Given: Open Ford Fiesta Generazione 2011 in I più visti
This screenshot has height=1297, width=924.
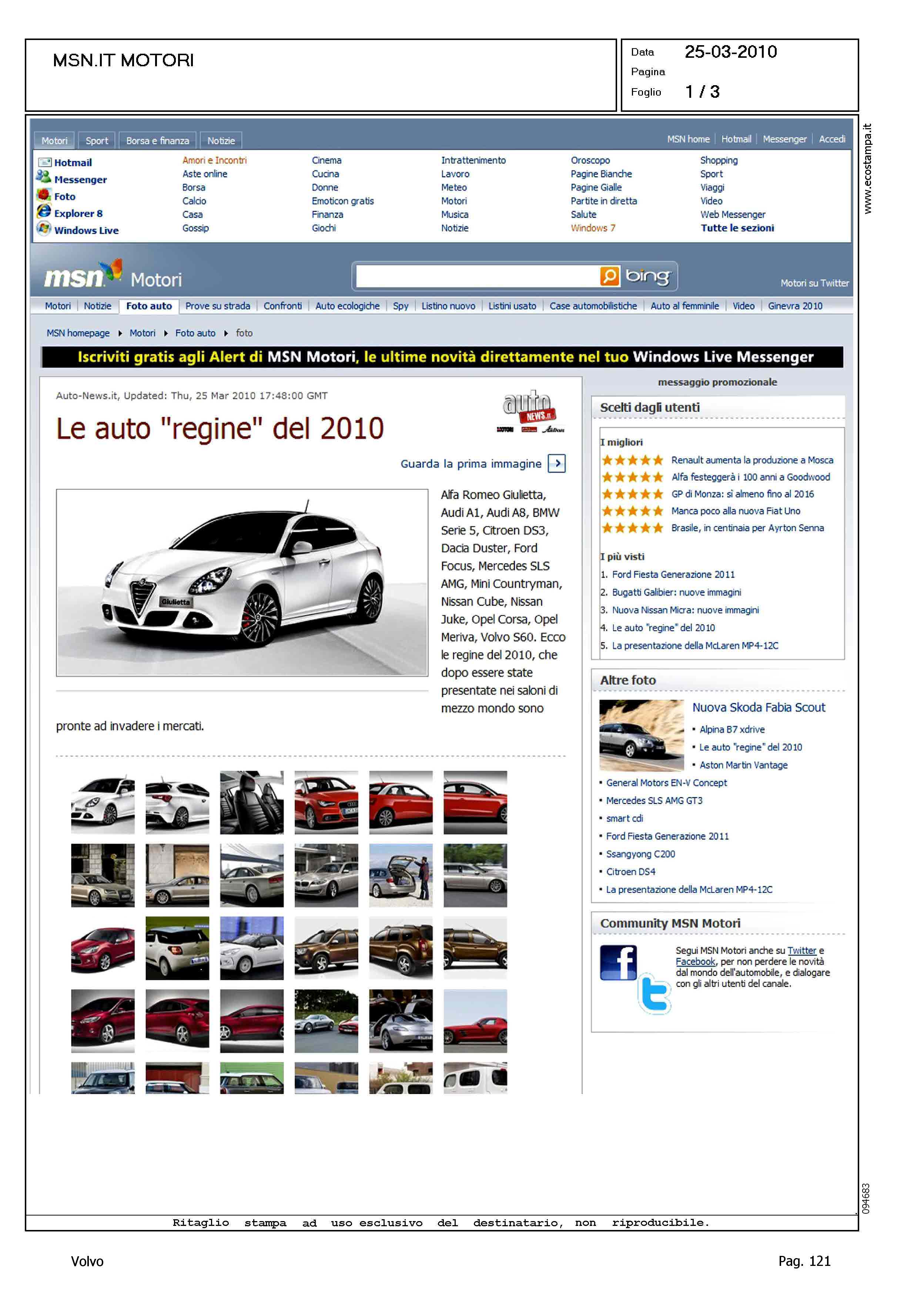Looking at the screenshot, I should [673, 575].
